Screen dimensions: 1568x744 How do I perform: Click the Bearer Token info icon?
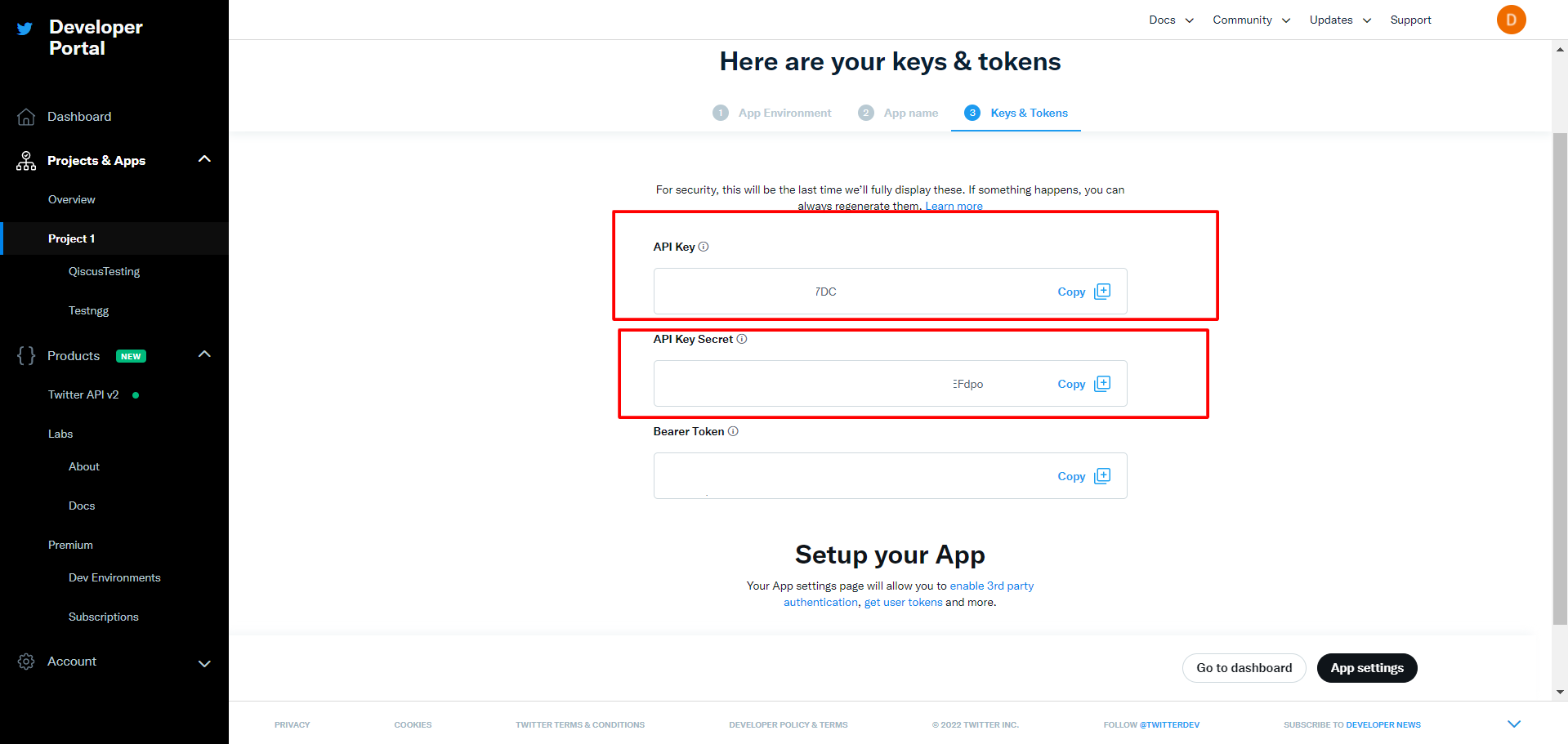pyautogui.click(x=733, y=431)
